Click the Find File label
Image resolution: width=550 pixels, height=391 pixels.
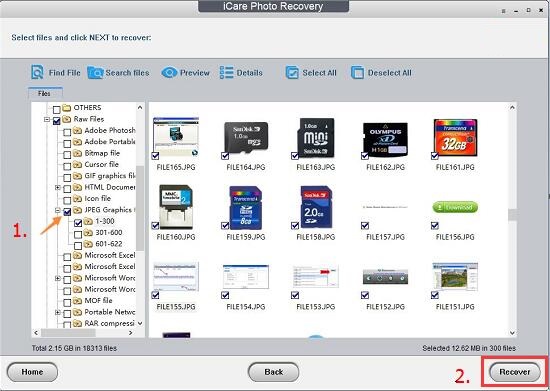(65, 73)
